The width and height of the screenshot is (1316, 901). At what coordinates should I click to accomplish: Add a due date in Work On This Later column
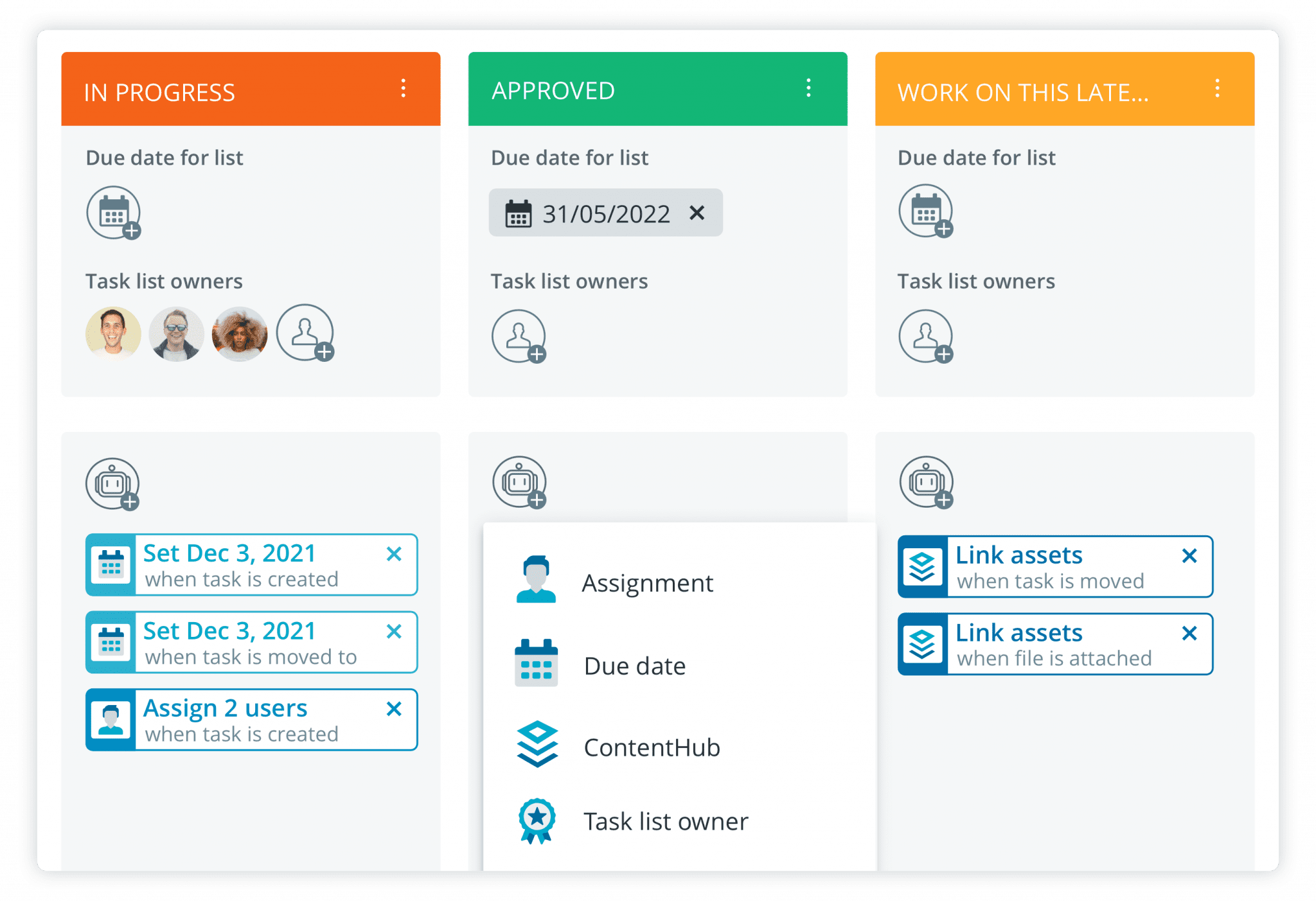pyautogui.click(x=925, y=212)
